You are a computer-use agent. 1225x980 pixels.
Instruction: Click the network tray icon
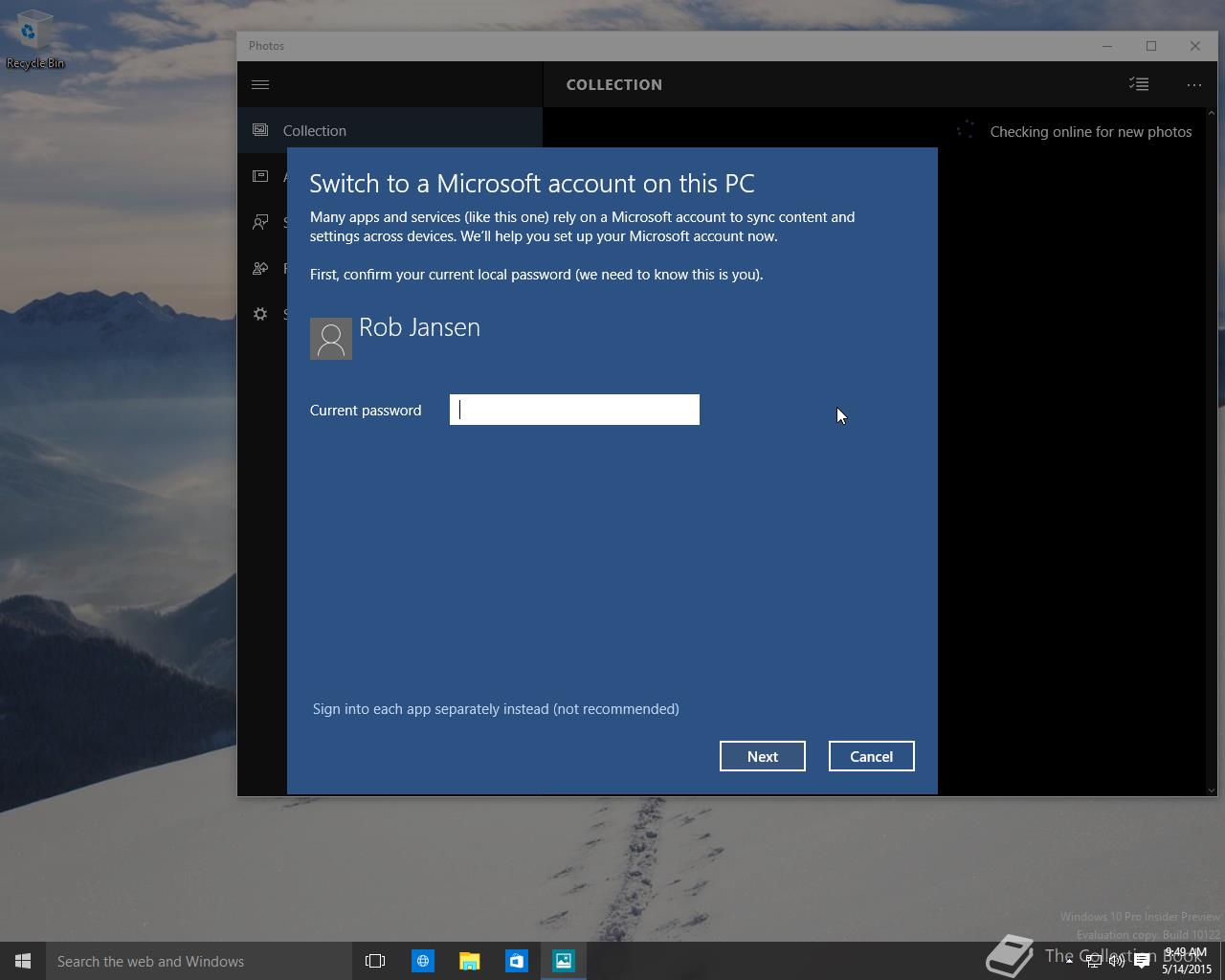(x=1093, y=961)
